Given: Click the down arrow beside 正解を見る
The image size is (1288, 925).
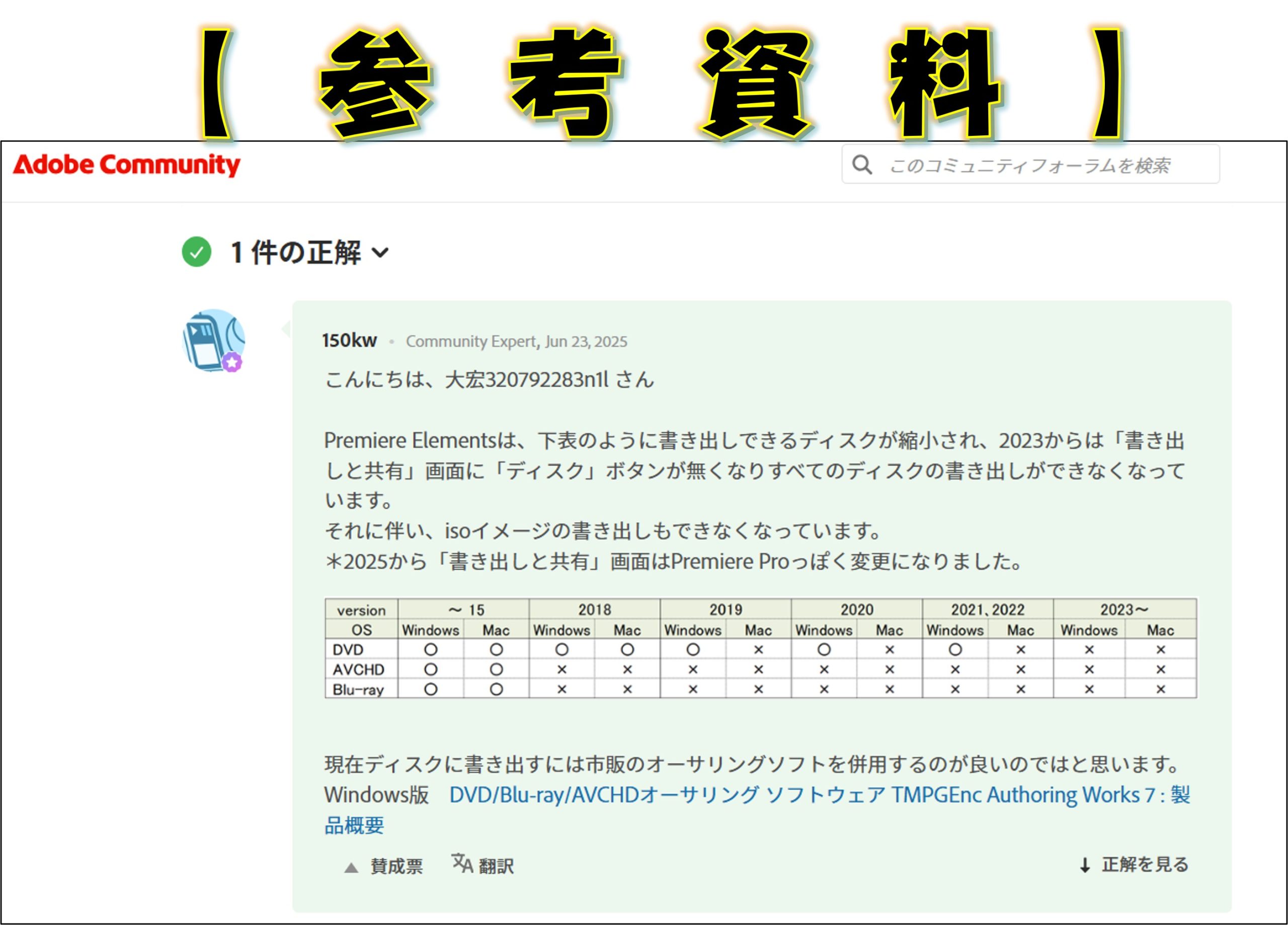Looking at the screenshot, I should [1085, 865].
